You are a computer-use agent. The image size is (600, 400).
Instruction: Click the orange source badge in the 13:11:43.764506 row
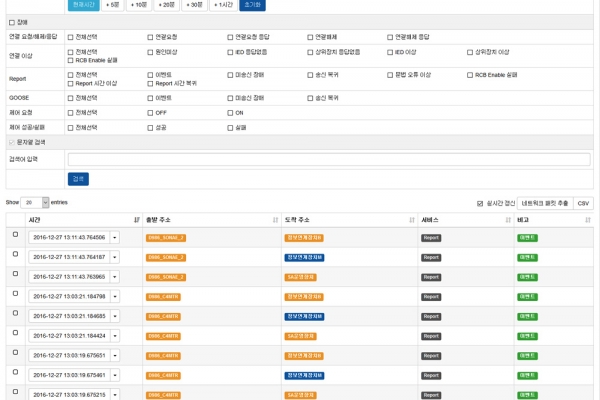(x=166, y=238)
